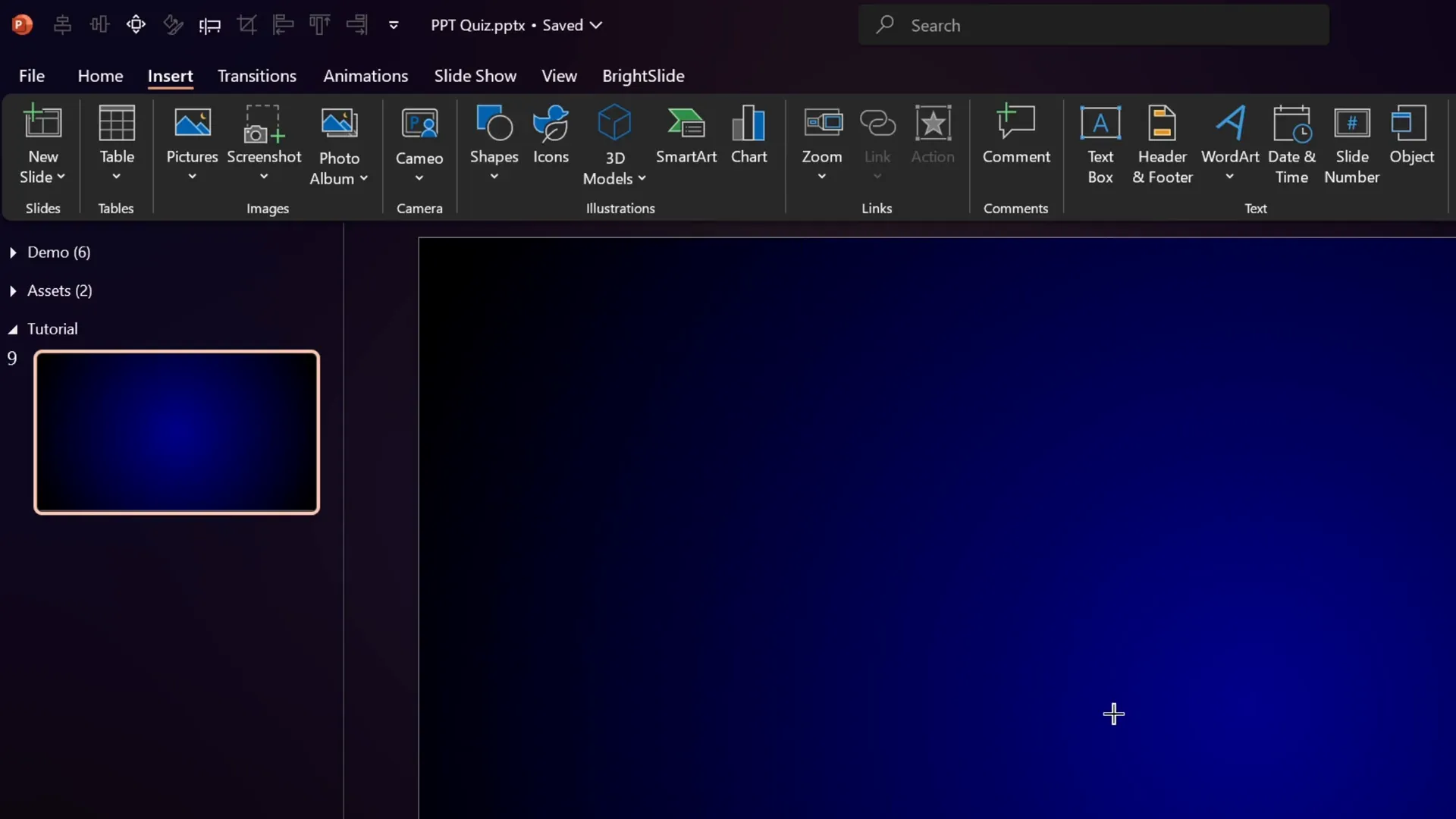Viewport: 1456px width, 819px height.
Task: Click the Align Right icon in quick access toolbar
Action: coord(356,25)
